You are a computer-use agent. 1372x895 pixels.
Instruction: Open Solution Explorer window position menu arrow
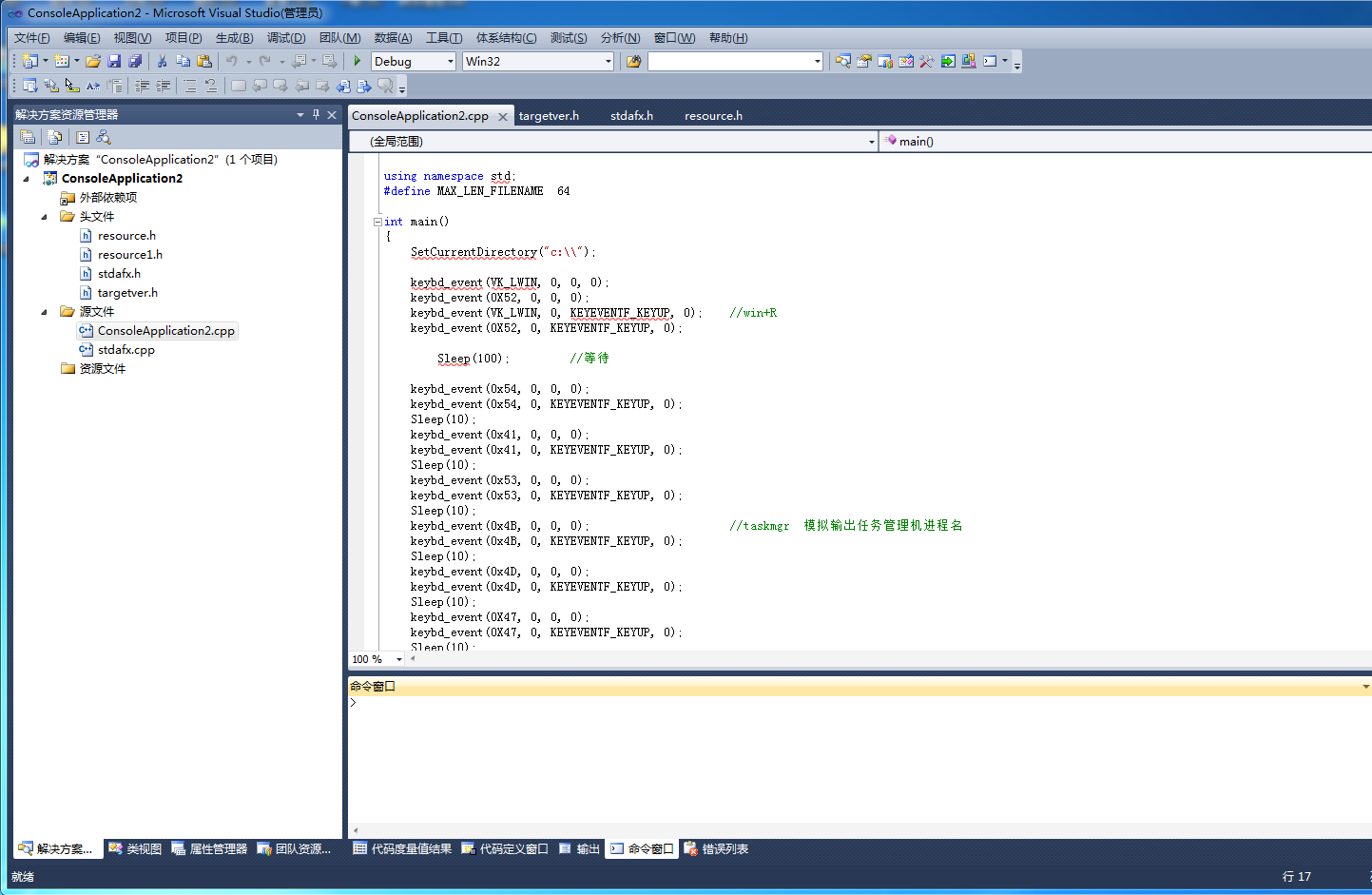tap(300, 114)
